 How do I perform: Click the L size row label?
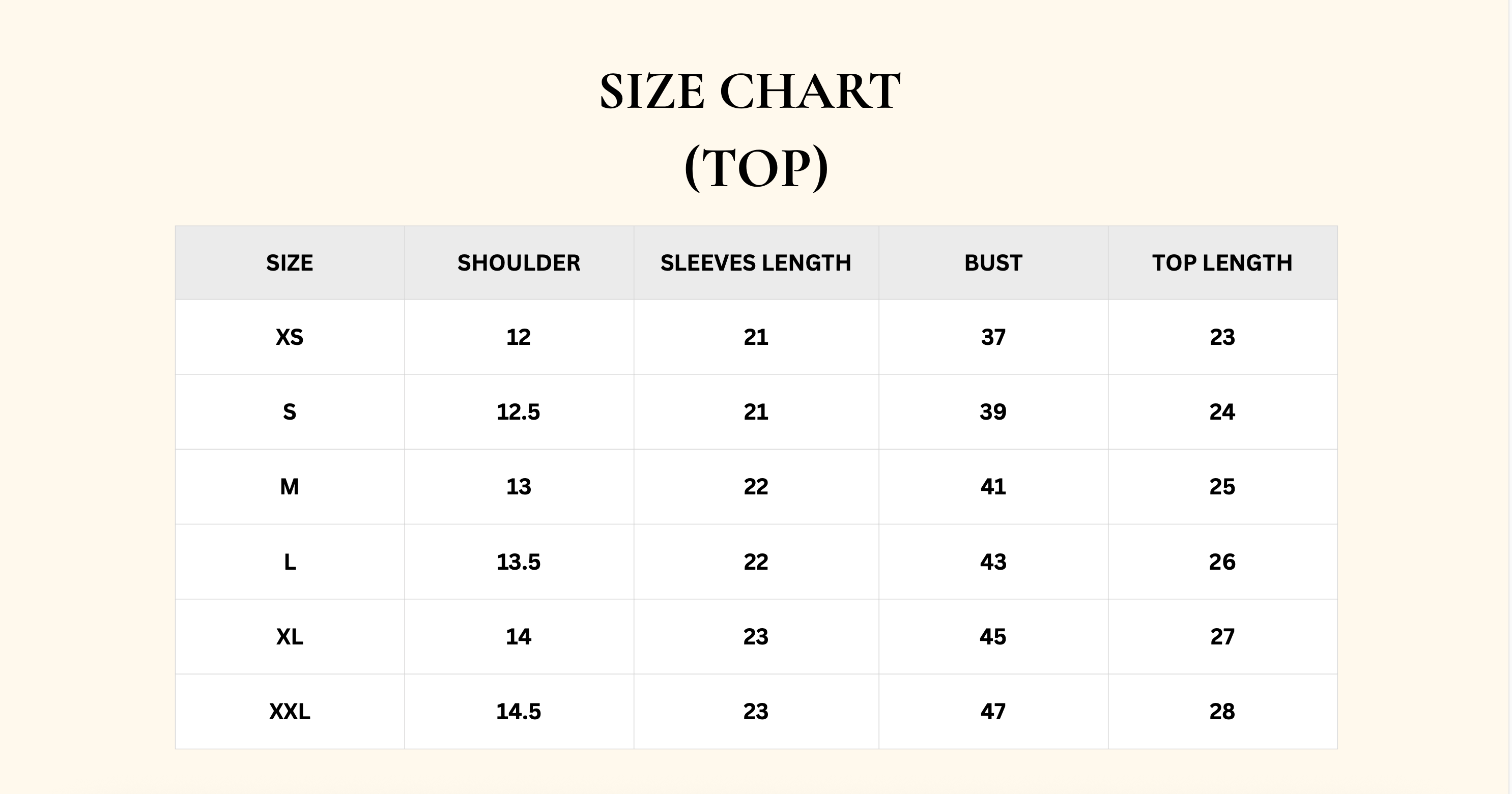tap(290, 562)
